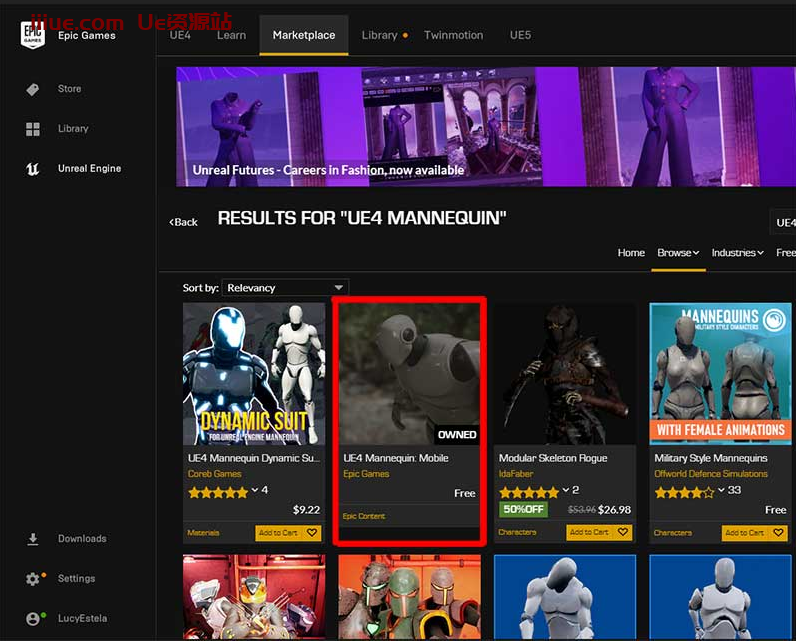Add Modular Skeleton Rogue to cart

pyautogui.click(x=588, y=533)
